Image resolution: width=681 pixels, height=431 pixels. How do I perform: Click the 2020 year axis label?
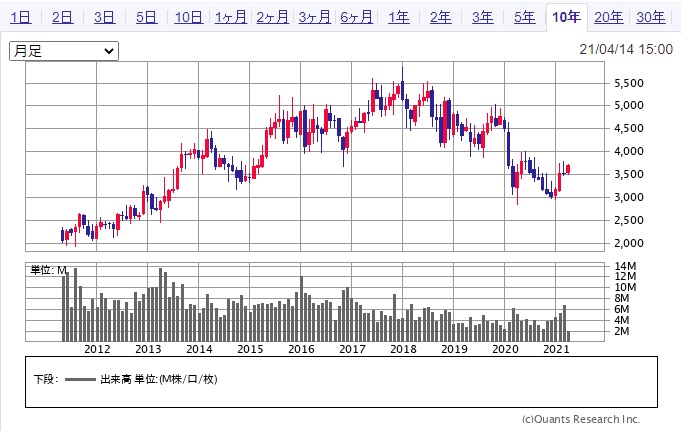[506, 349]
